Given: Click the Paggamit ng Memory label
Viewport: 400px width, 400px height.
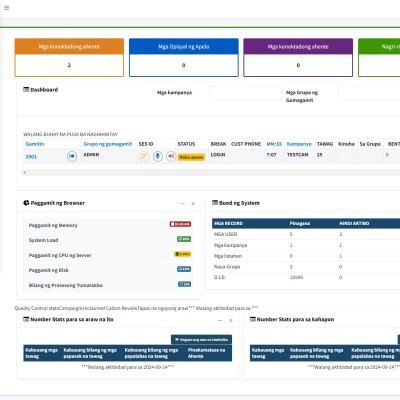Looking at the screenshot, I should tap(53, 225).
